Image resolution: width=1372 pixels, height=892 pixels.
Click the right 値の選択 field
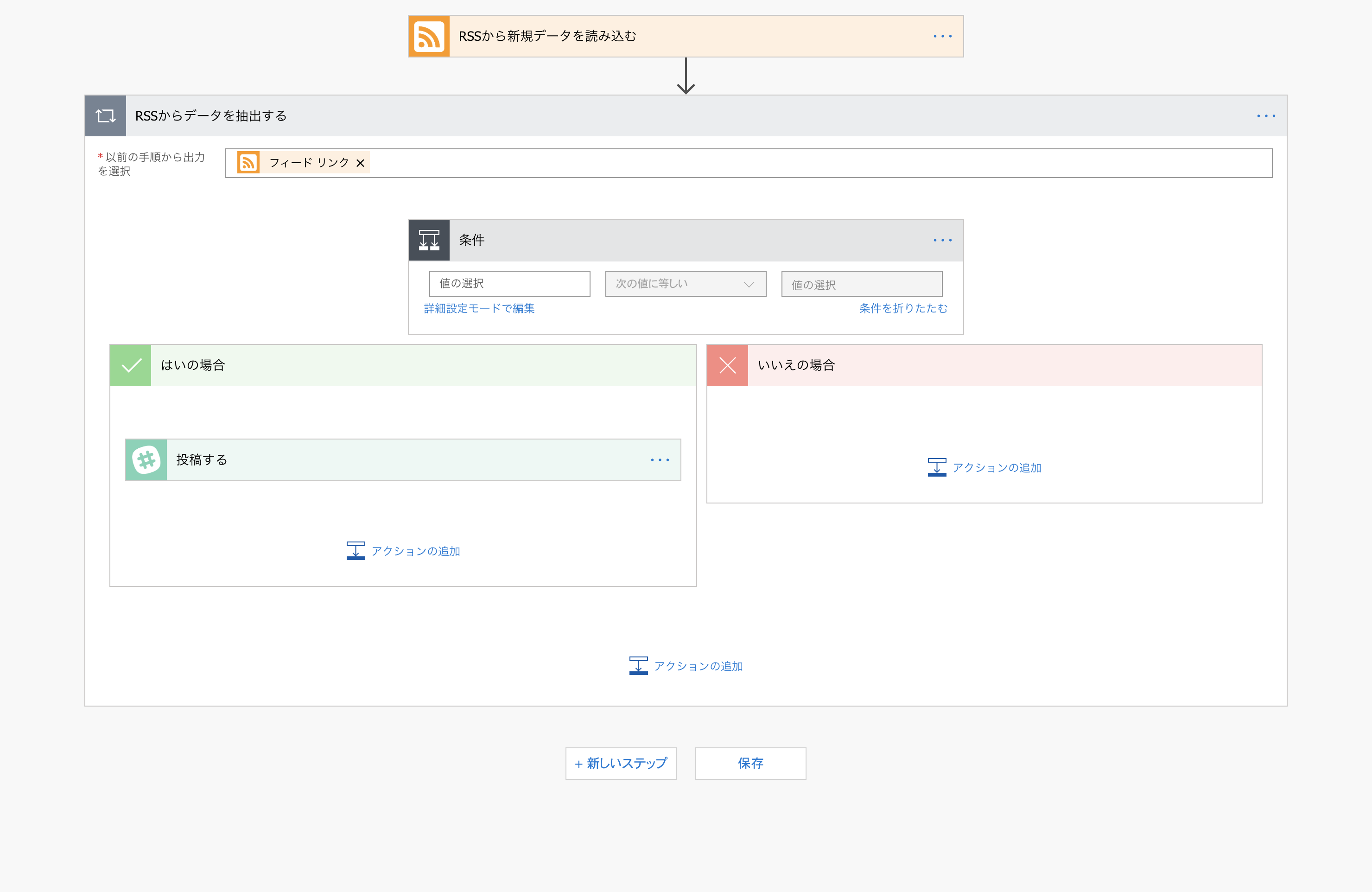point(862,284)
